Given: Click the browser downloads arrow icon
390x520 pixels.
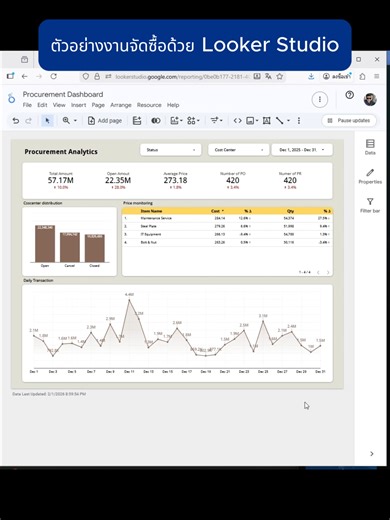Looking at the screenshot, I should tap(311, 76).
